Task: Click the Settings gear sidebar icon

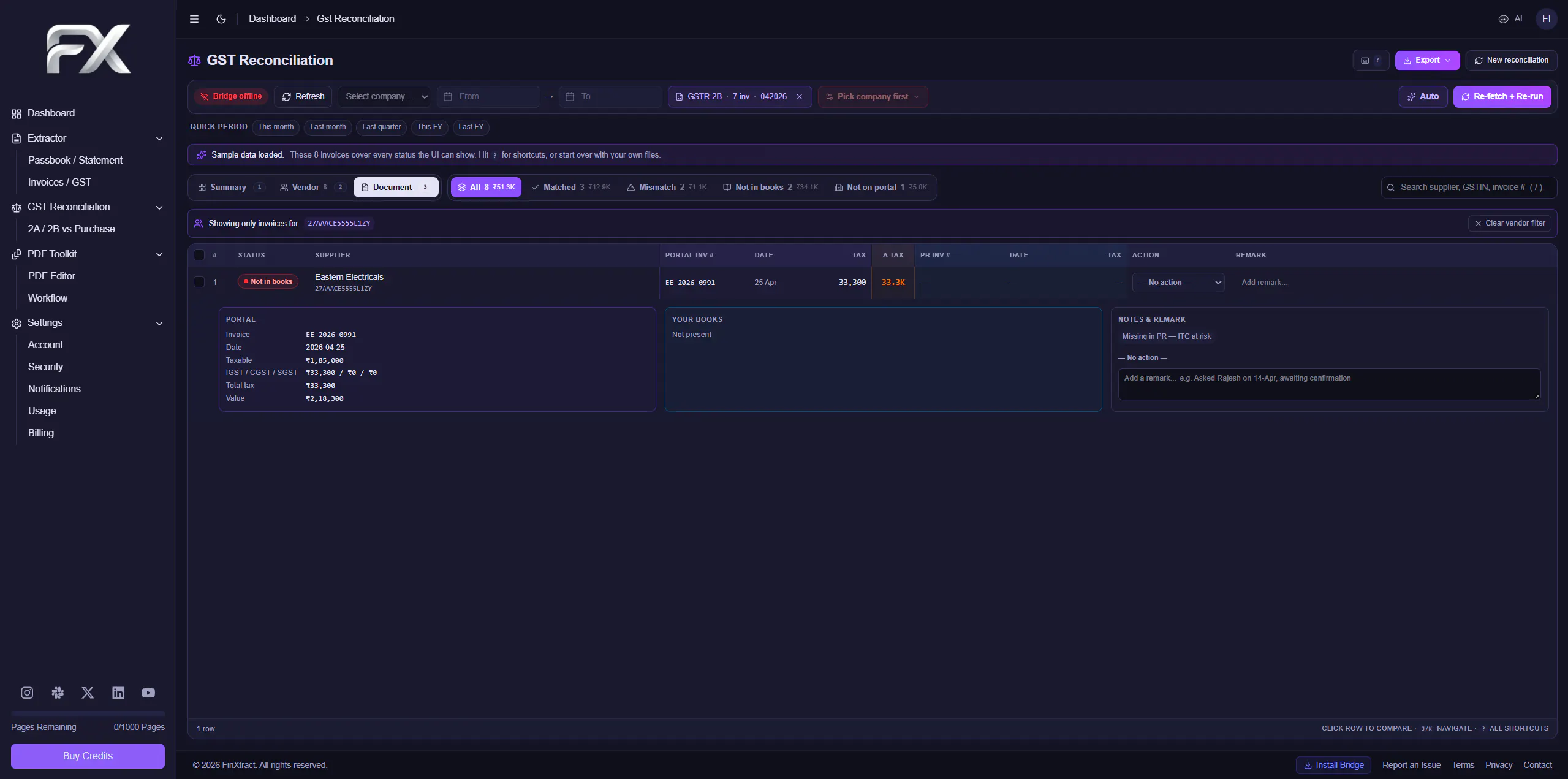Action: click(x=17, y=323)
